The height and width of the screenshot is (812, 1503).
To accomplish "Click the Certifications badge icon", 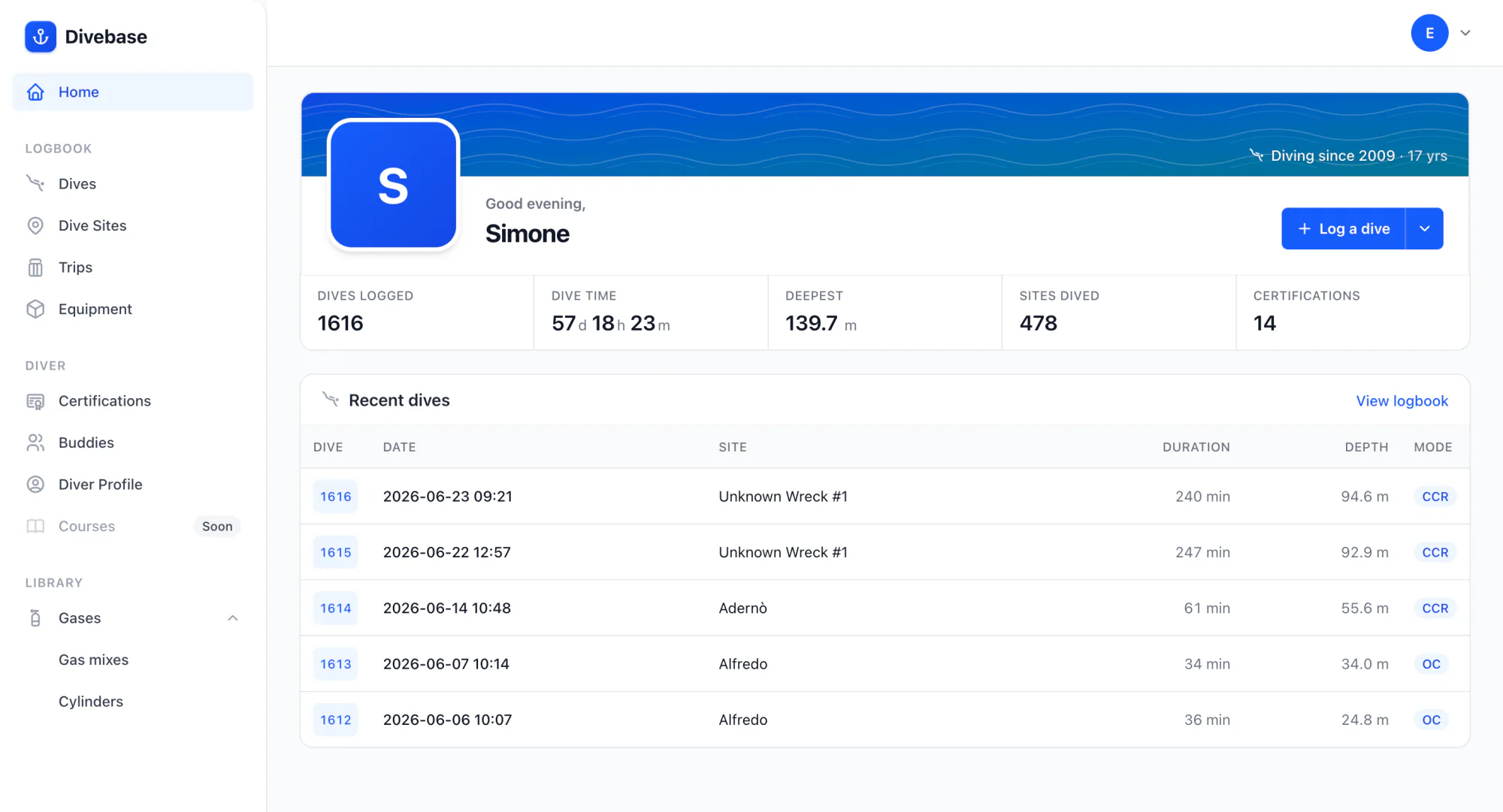I will click(x=35, y=401).
